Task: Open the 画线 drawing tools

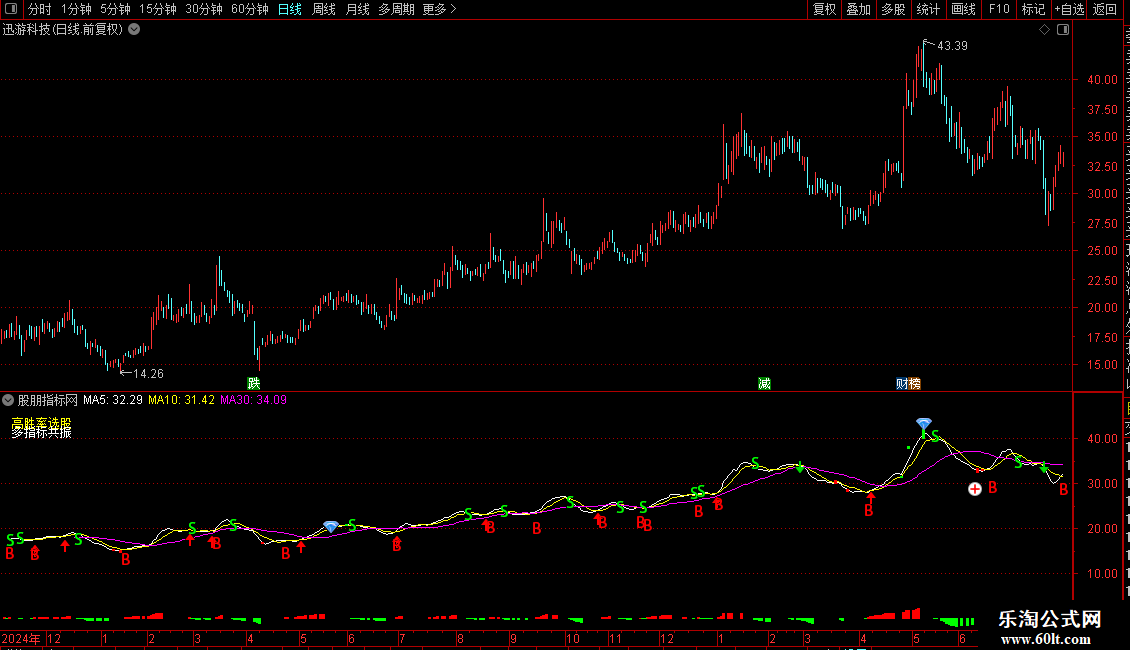Action: point(964,9)
